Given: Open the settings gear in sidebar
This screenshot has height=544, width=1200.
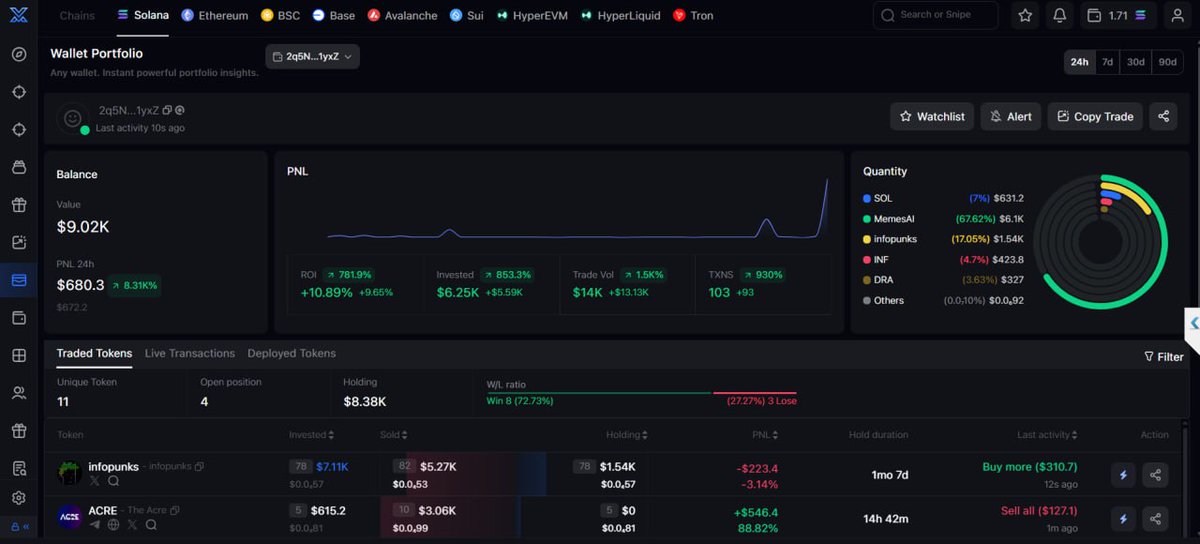Looking at the screenshot, I should pyautogui.click(x=18, y=498).
